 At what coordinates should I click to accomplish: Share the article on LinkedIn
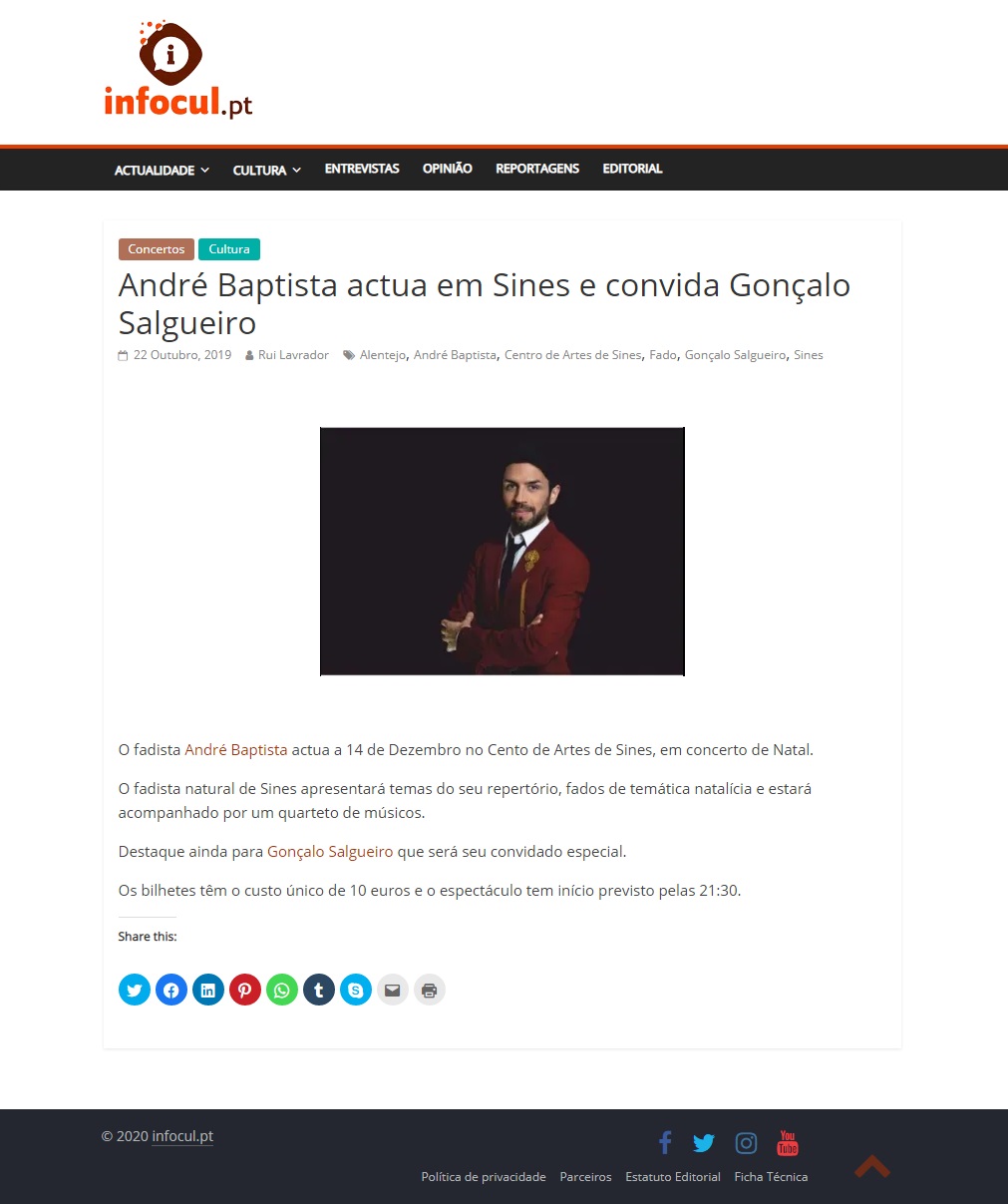pyautogui.click(x=208, y=990)
